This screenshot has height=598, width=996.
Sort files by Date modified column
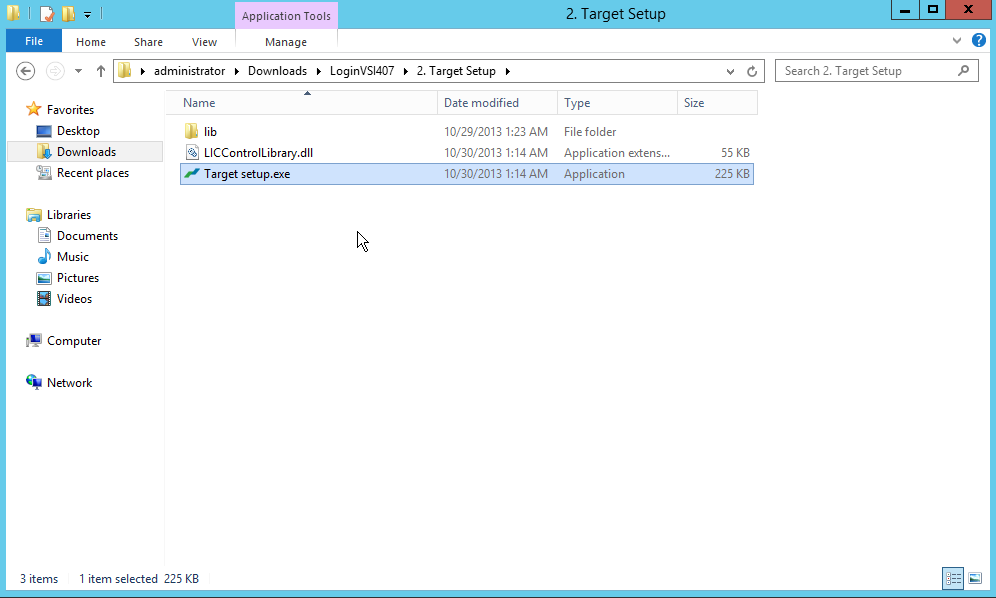pyautogui.click(x=497, y=102)
